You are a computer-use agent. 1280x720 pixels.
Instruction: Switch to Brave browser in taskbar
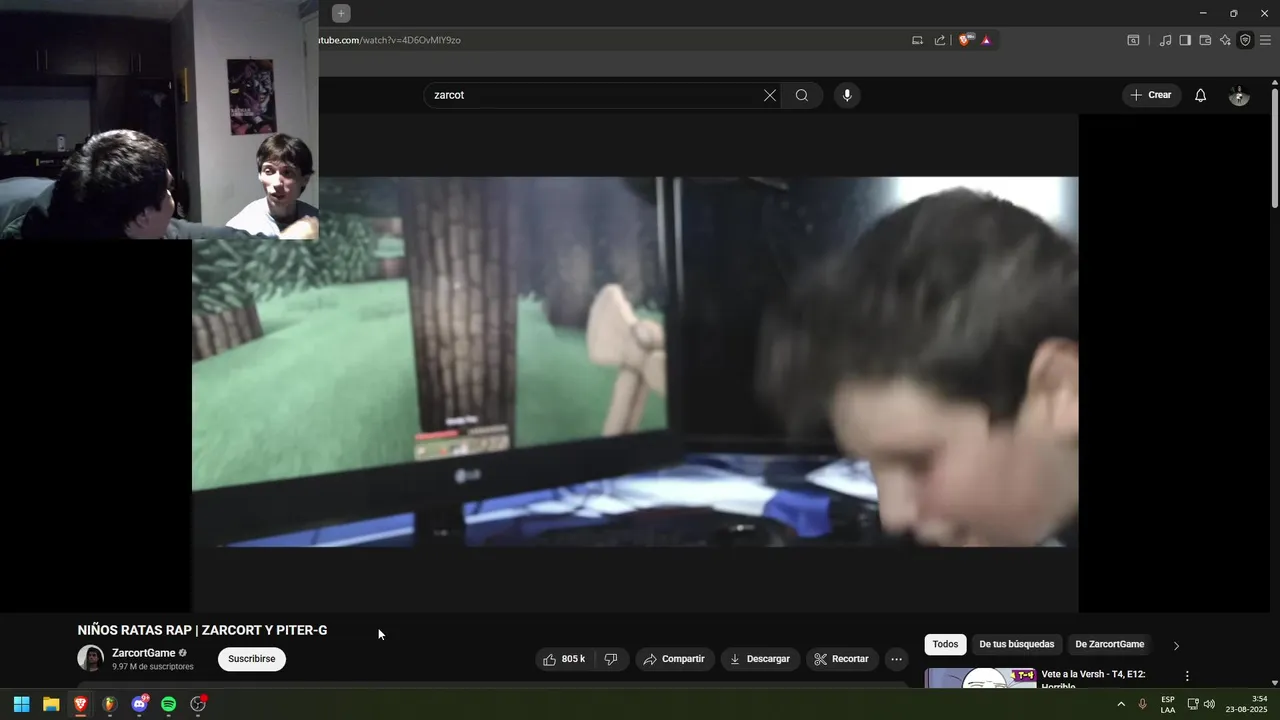coord(80,704)
